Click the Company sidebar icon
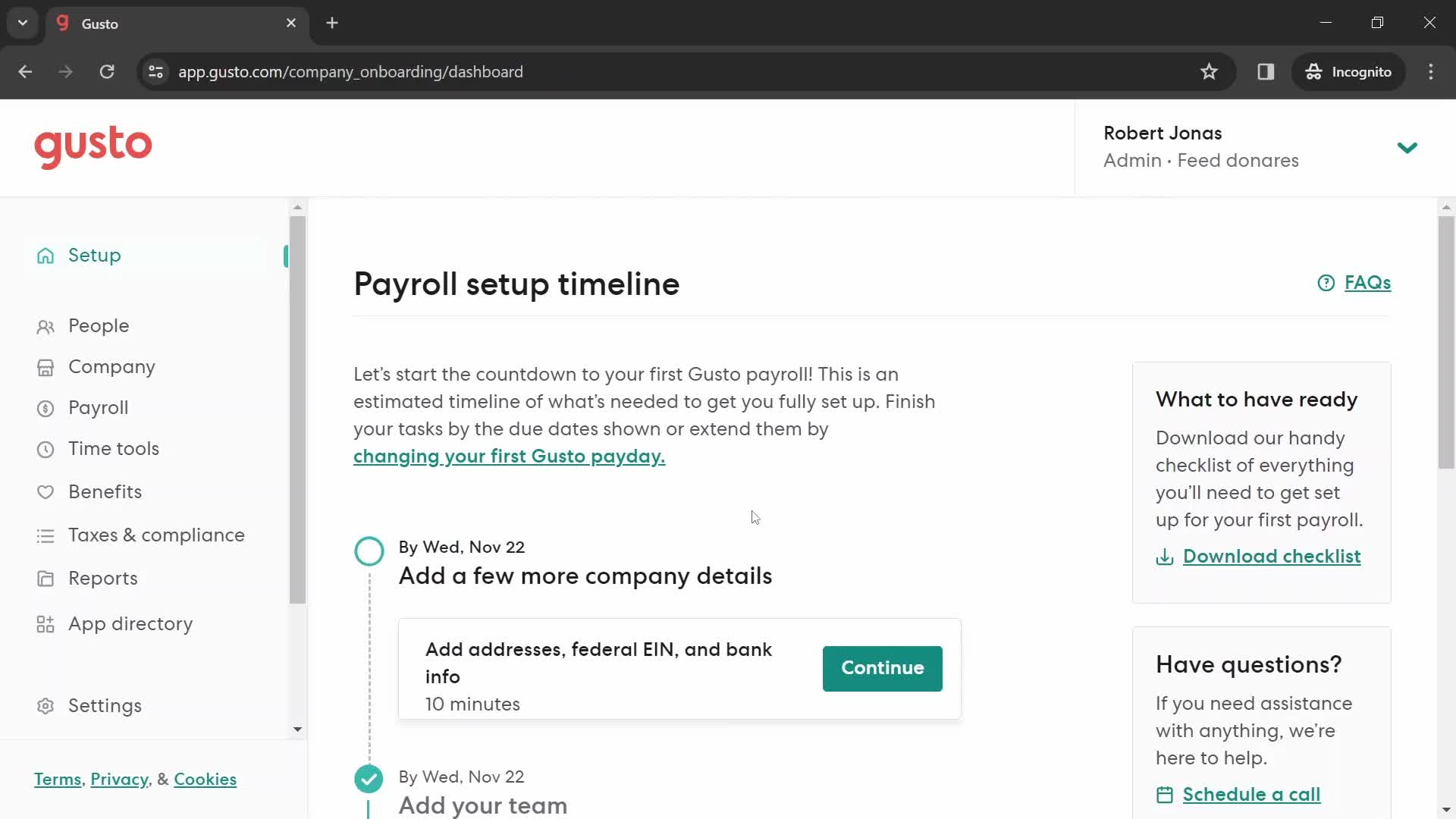The height and width of the screenshot is (819, 1456). tap(45, 367)
